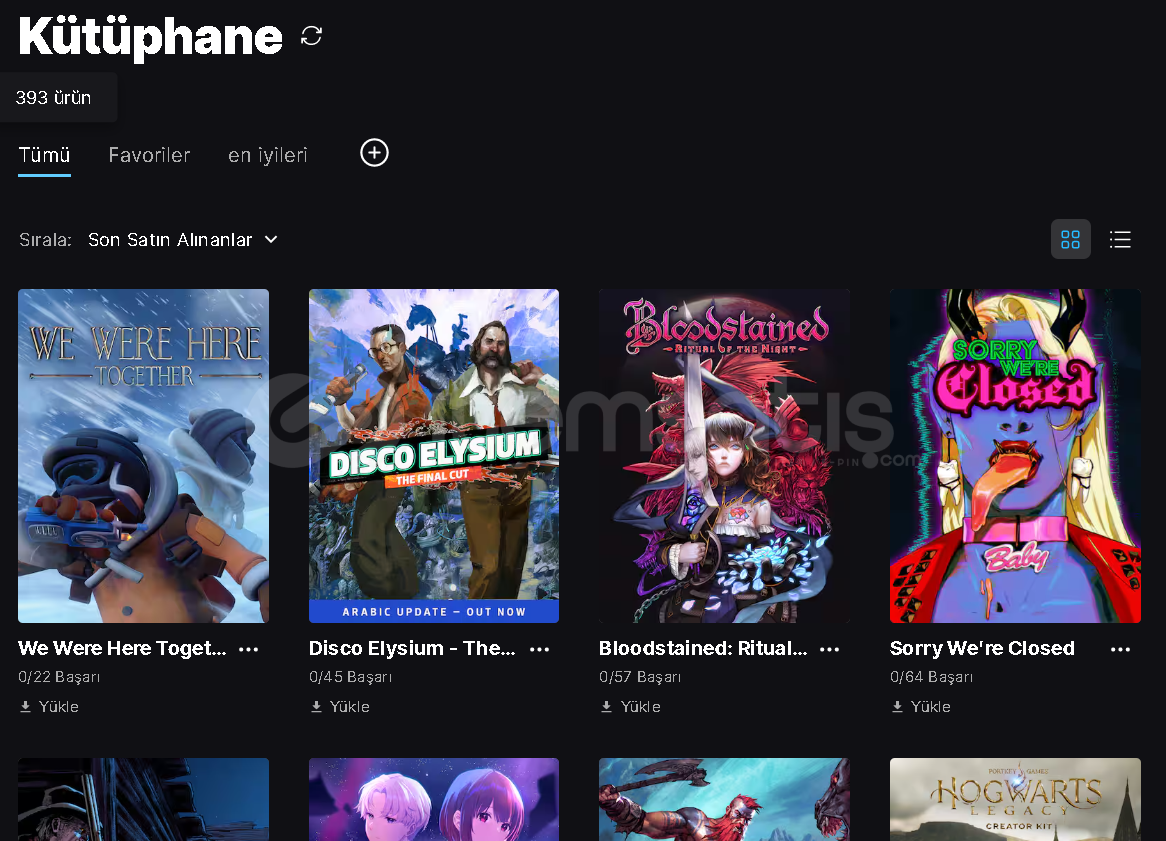Click the 'Bloodstained: Ritual...' title
Viewport: 1166px width, 841px height.
703,648
